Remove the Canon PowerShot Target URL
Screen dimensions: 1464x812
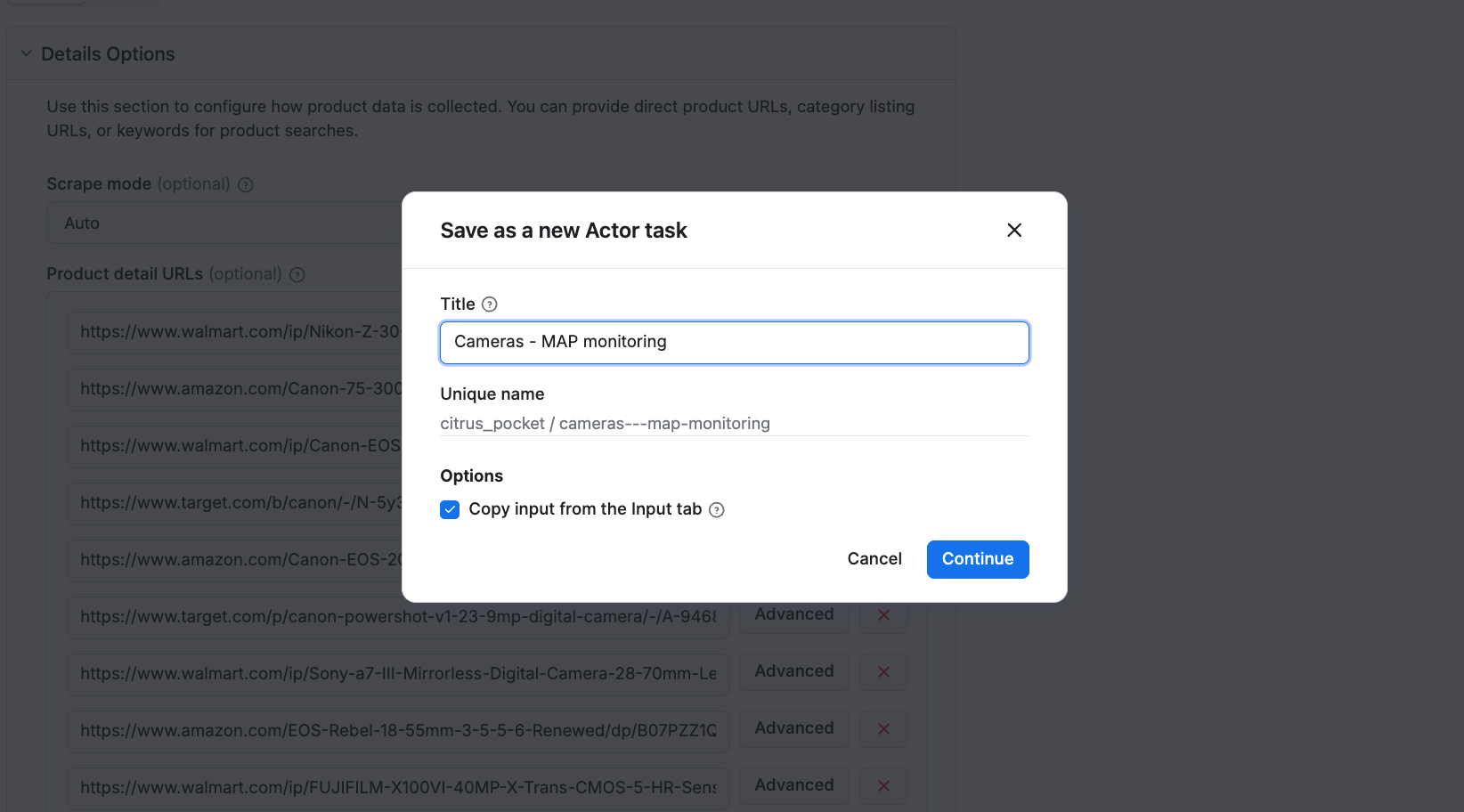click(883, 614)
